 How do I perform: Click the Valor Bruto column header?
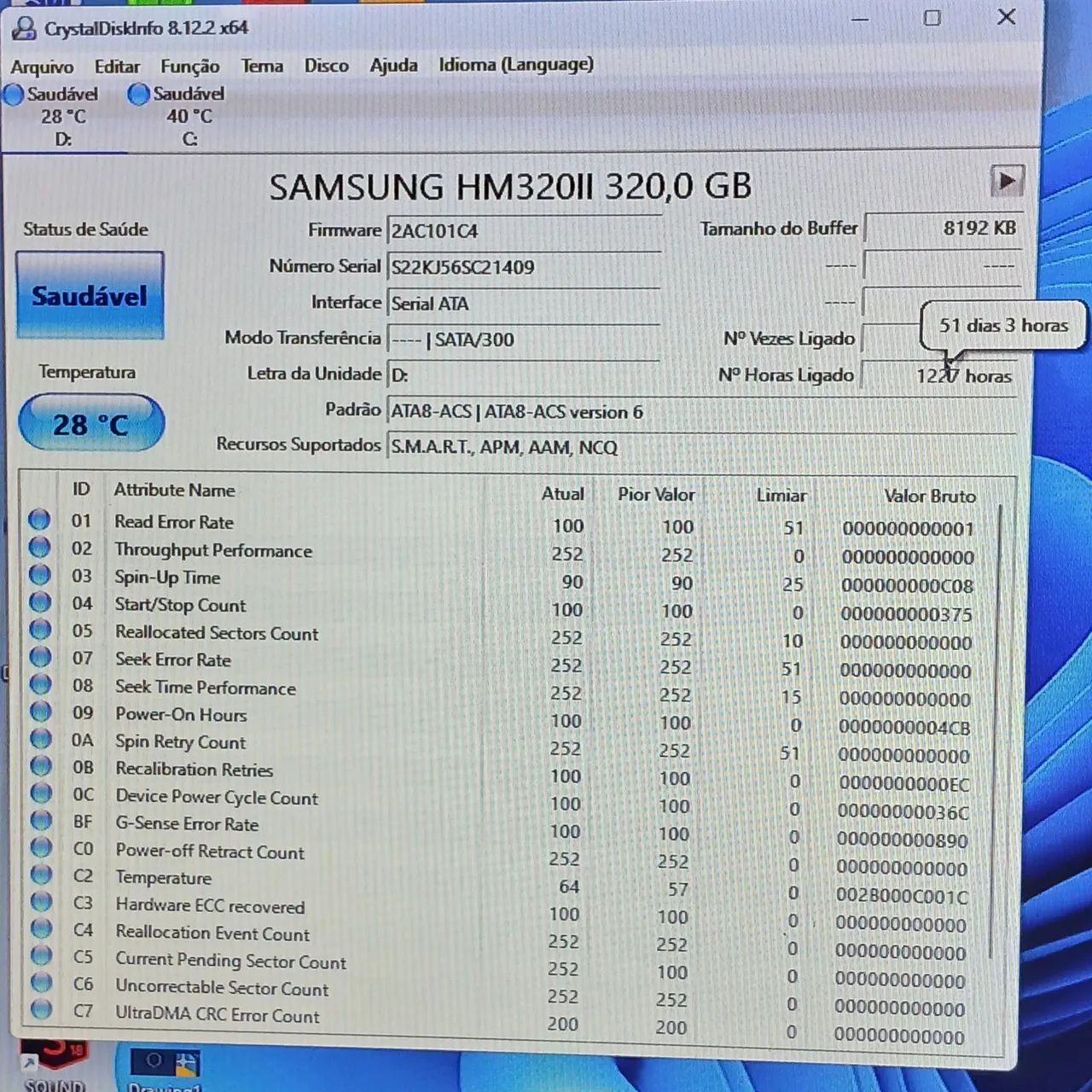pos(930,496)
